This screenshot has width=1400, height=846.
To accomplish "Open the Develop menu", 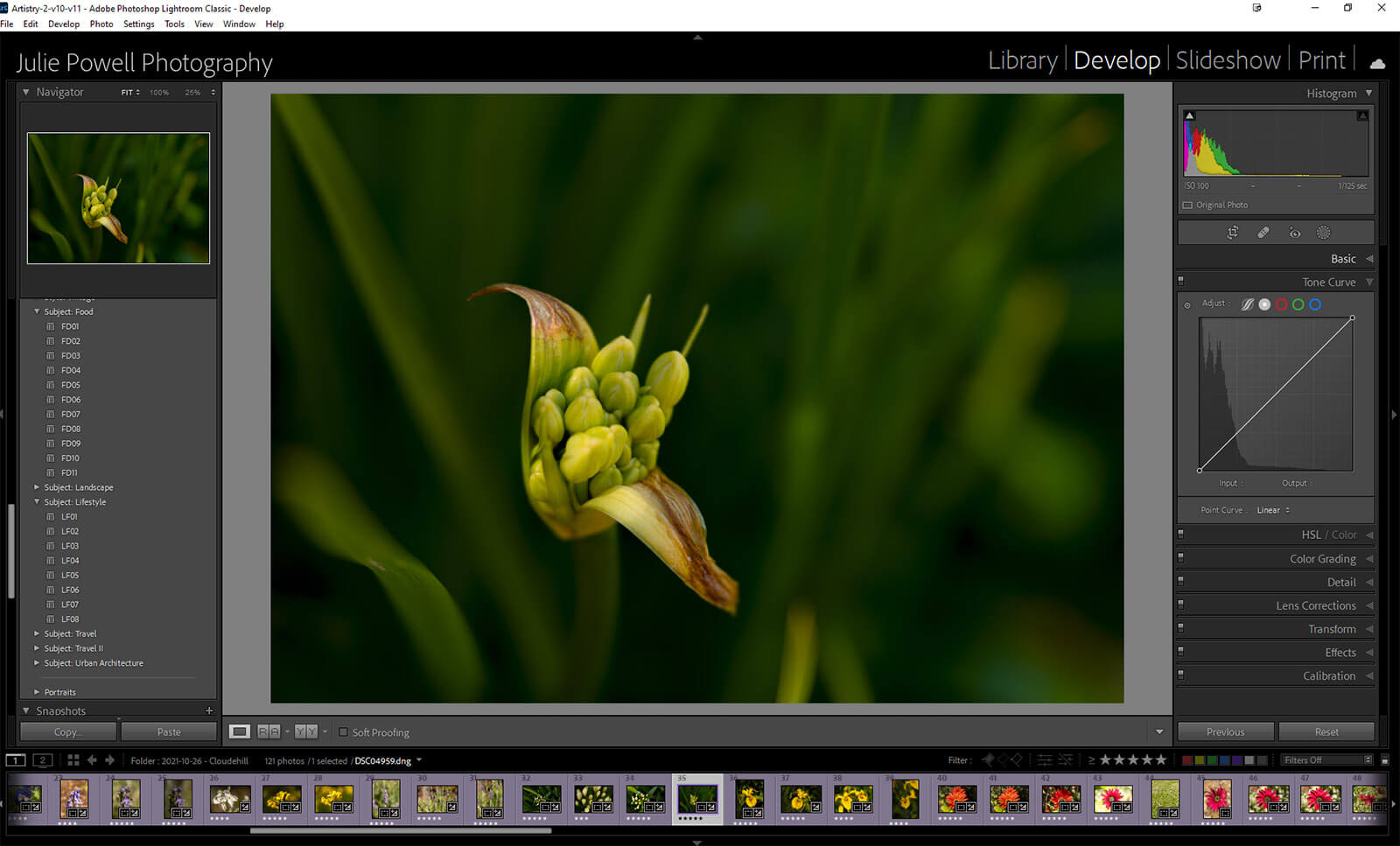I will pyautogui.click(x=63, y=24).
